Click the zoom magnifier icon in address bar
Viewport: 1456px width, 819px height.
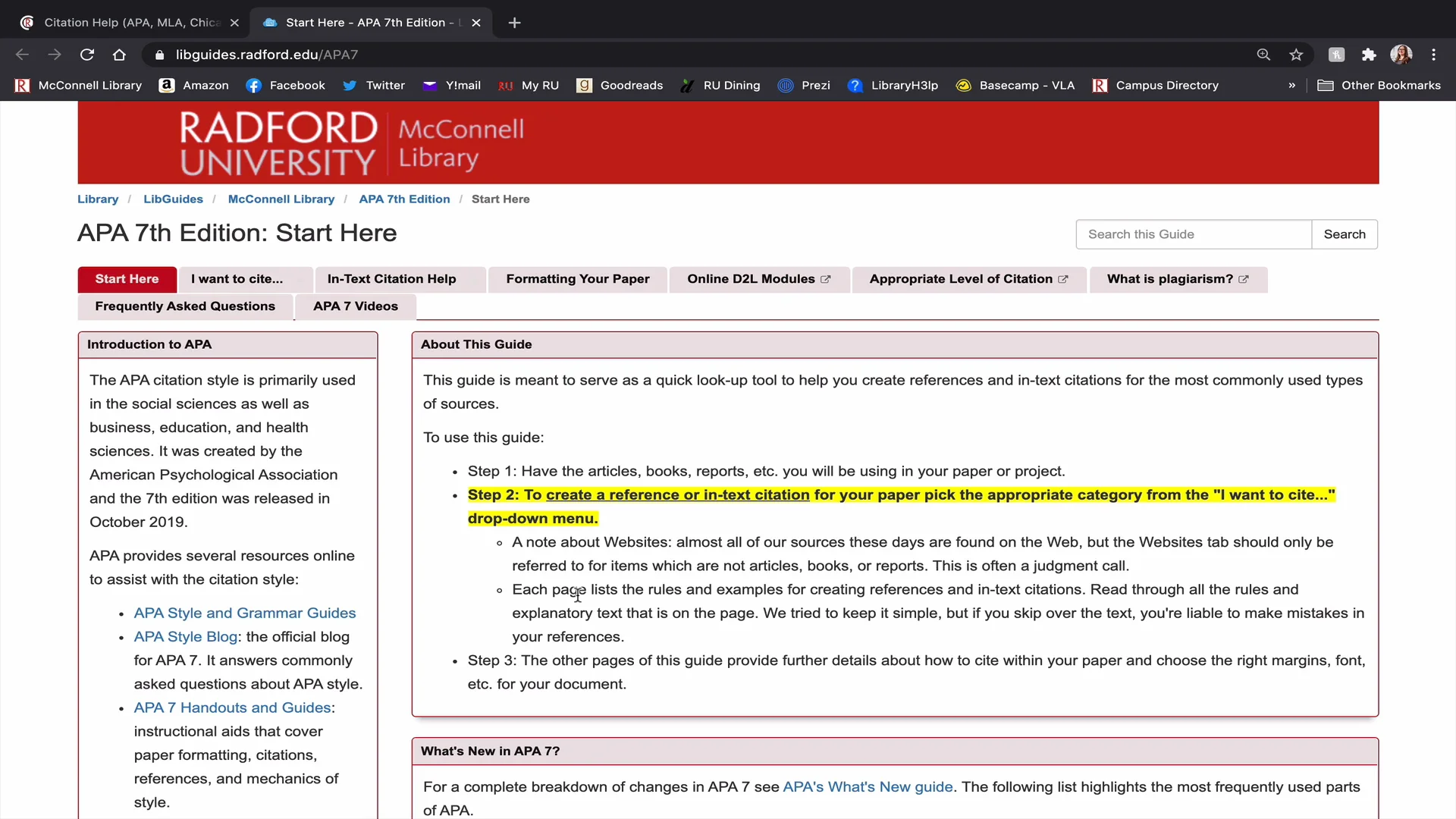[1263, 55]
